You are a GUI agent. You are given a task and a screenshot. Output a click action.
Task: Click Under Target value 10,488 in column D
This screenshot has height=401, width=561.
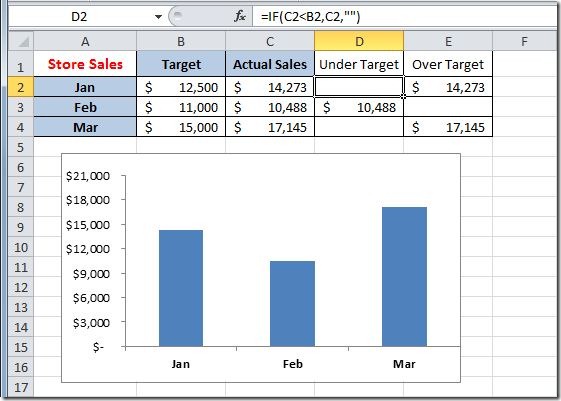pyautogui.click(x=359, y=107)
